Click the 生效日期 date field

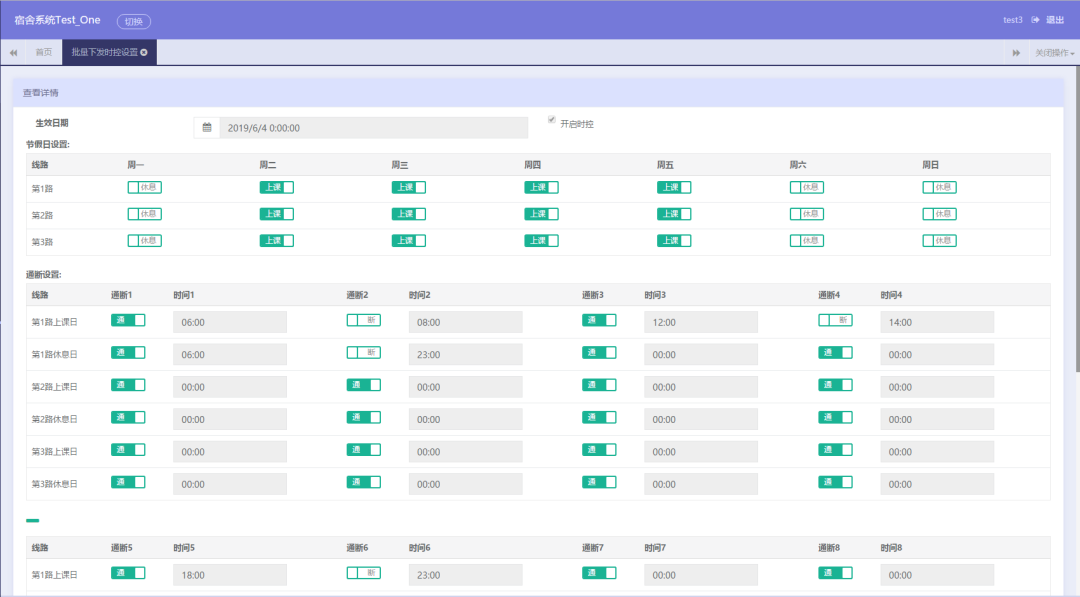click(x=374, y=127)
